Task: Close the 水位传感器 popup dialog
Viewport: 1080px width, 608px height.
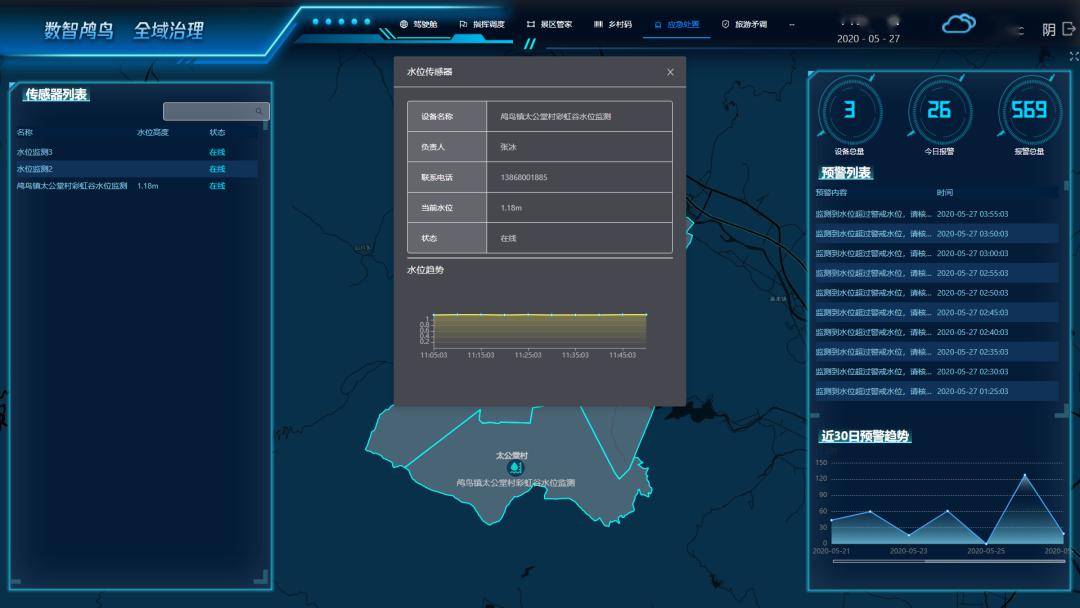Action: pos(670,72)
